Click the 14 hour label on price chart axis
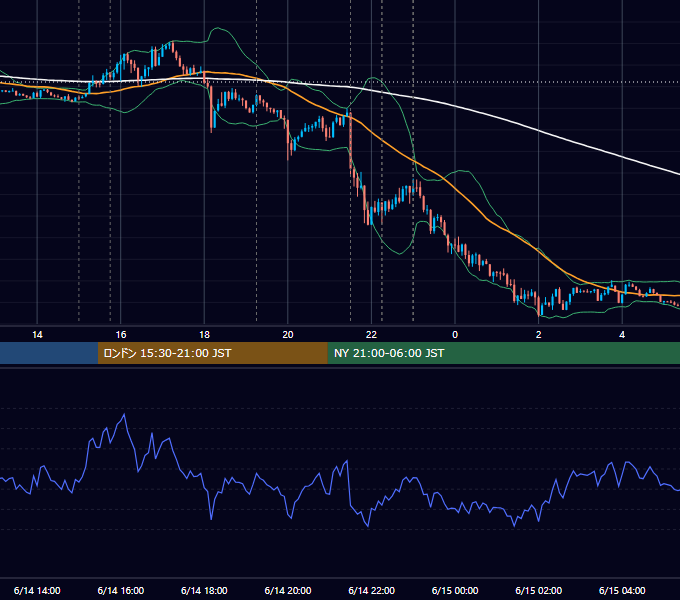Image resolution: width=680 pixels, height=600 pixels. click(37, 335)
